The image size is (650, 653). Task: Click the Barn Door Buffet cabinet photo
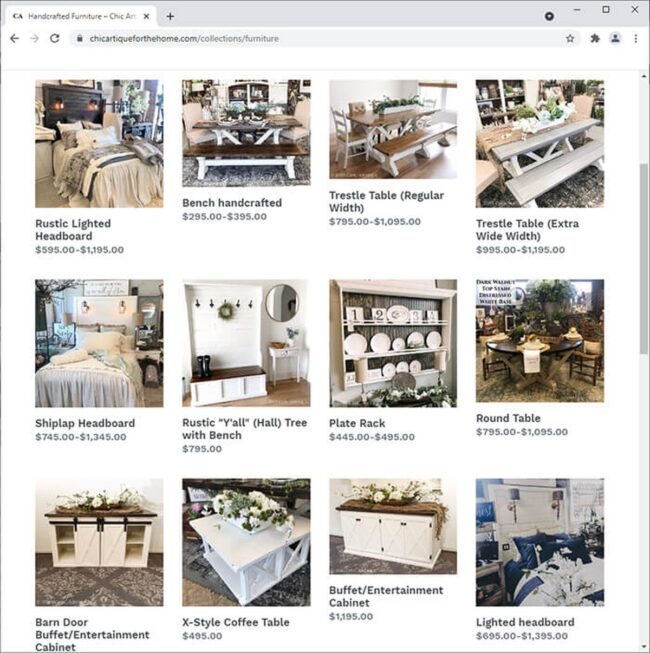[x=99, y=542]
